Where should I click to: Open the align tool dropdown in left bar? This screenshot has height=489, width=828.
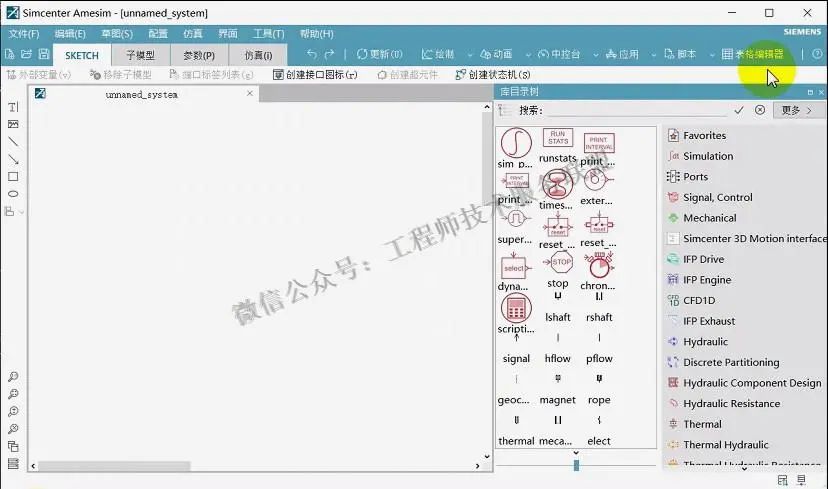[x=22, y=212]
